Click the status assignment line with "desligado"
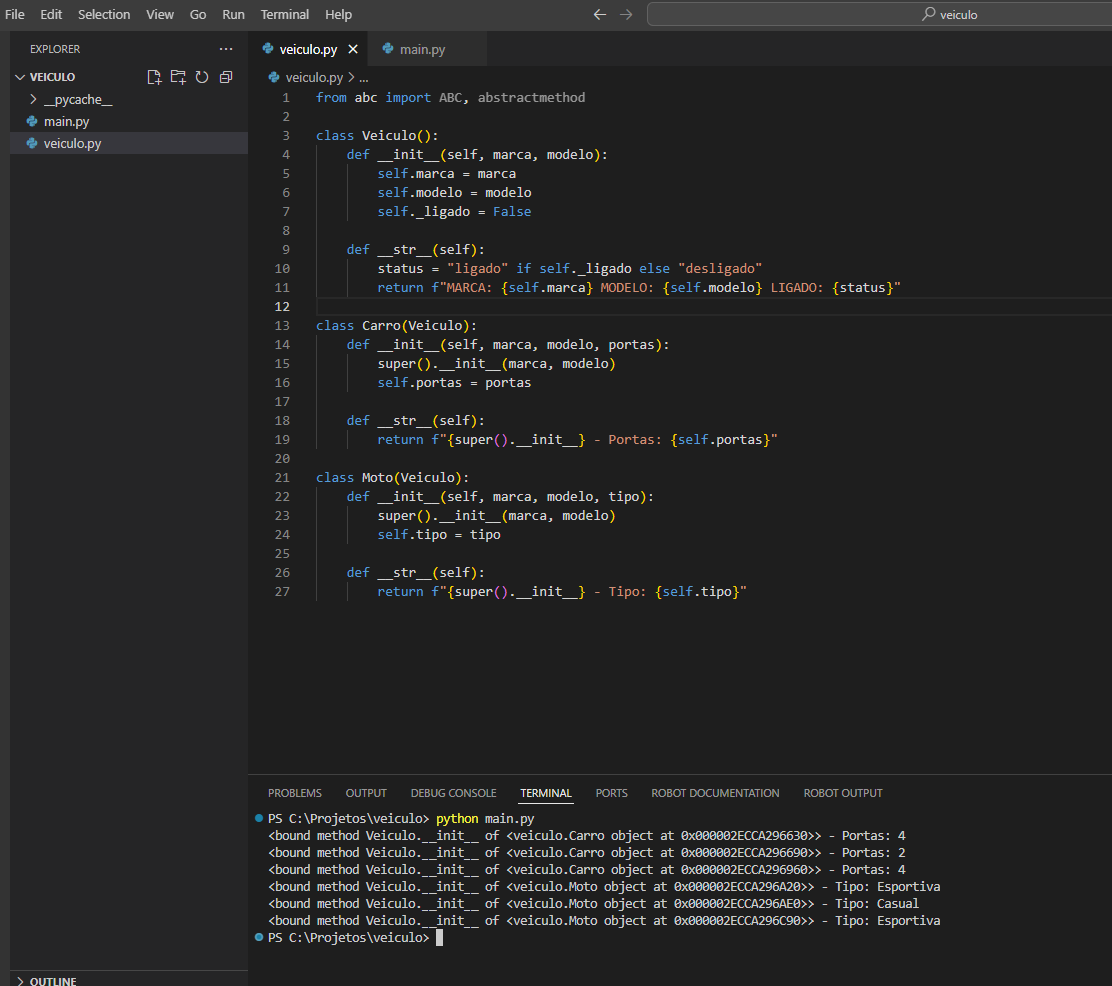Viewport: 1112px width, 986px height. coord(569,268)
